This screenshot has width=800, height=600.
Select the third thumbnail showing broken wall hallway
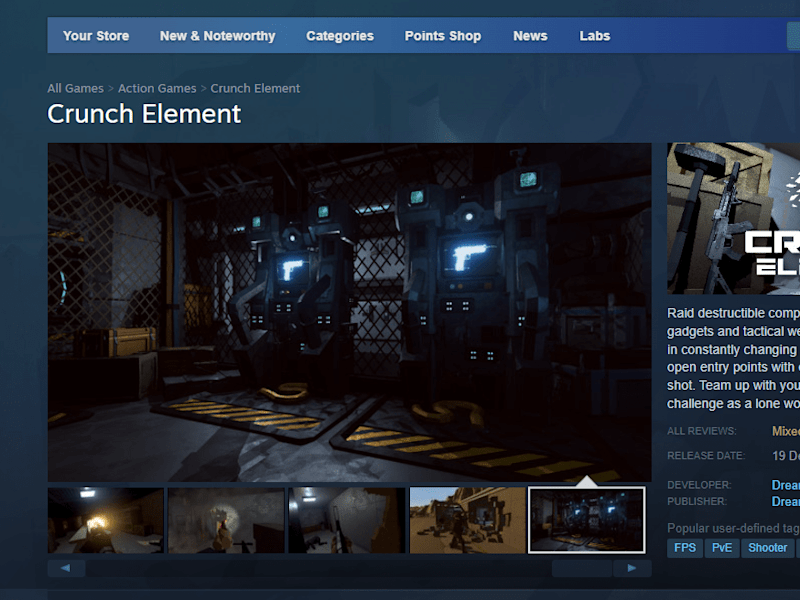click(347, 520)
